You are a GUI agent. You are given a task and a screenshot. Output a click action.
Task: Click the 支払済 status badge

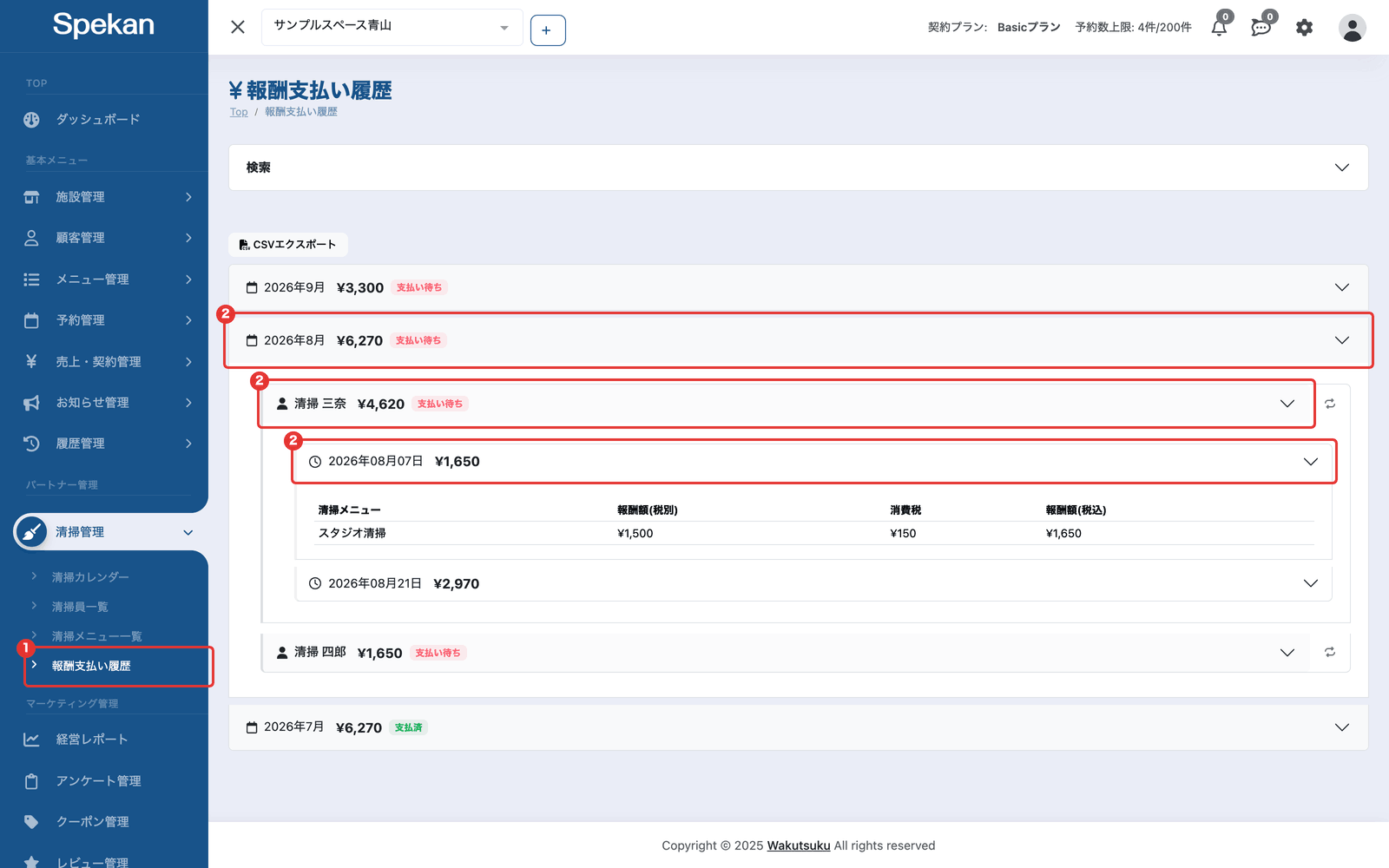[408, 727]
